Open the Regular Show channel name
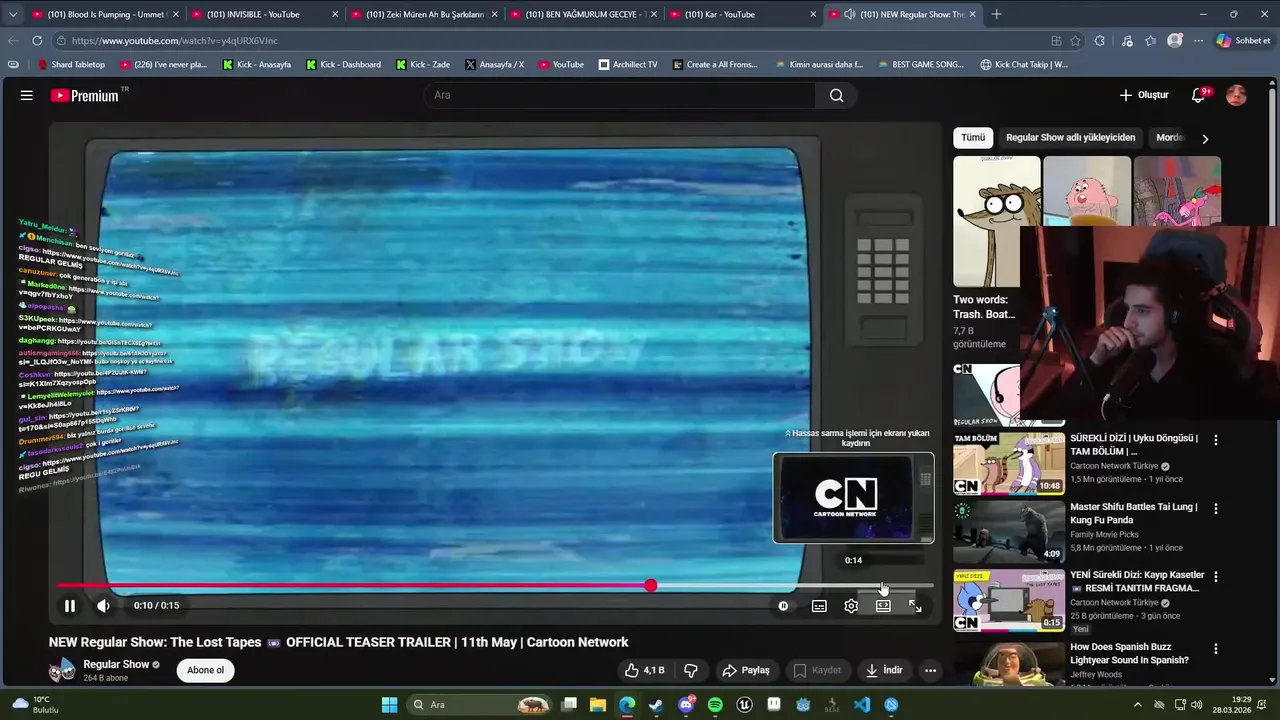This screenshot has height=720, width=1280. [x=116, y=664]
